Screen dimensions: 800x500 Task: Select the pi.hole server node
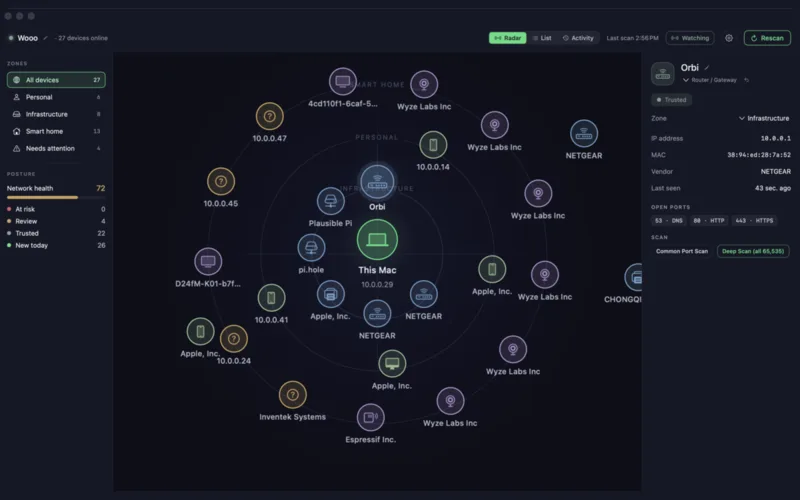click(x=311, y=247)
